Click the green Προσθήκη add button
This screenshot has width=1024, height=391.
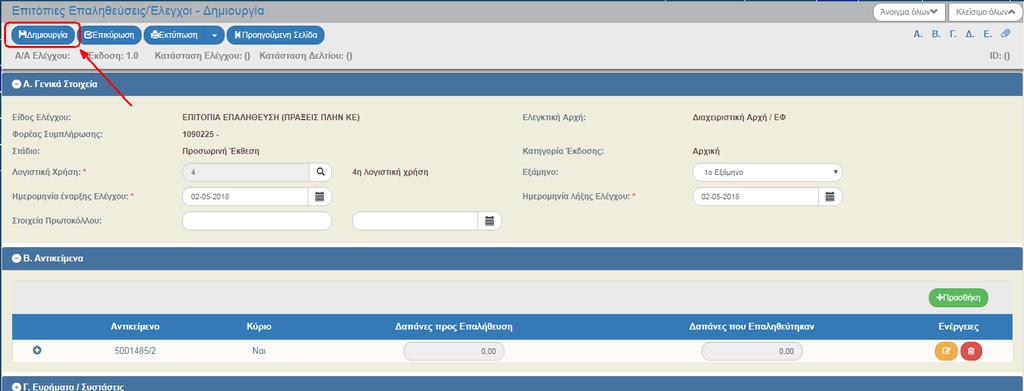(959, 298)
